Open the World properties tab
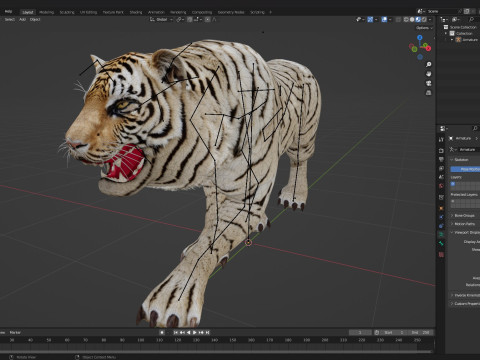The image size is (480, 360). [x=441, y=186]
